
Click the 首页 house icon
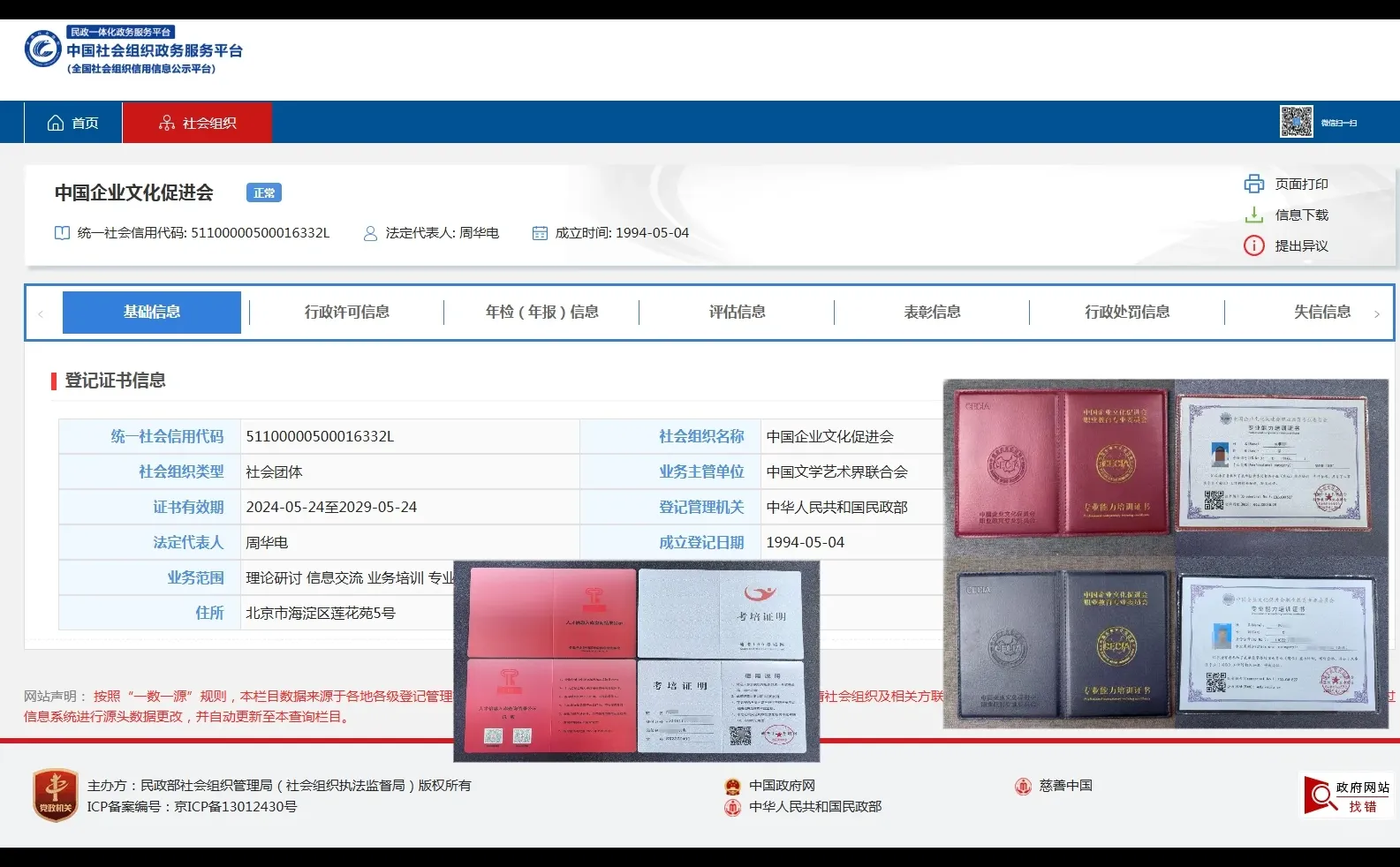(56, 123)
